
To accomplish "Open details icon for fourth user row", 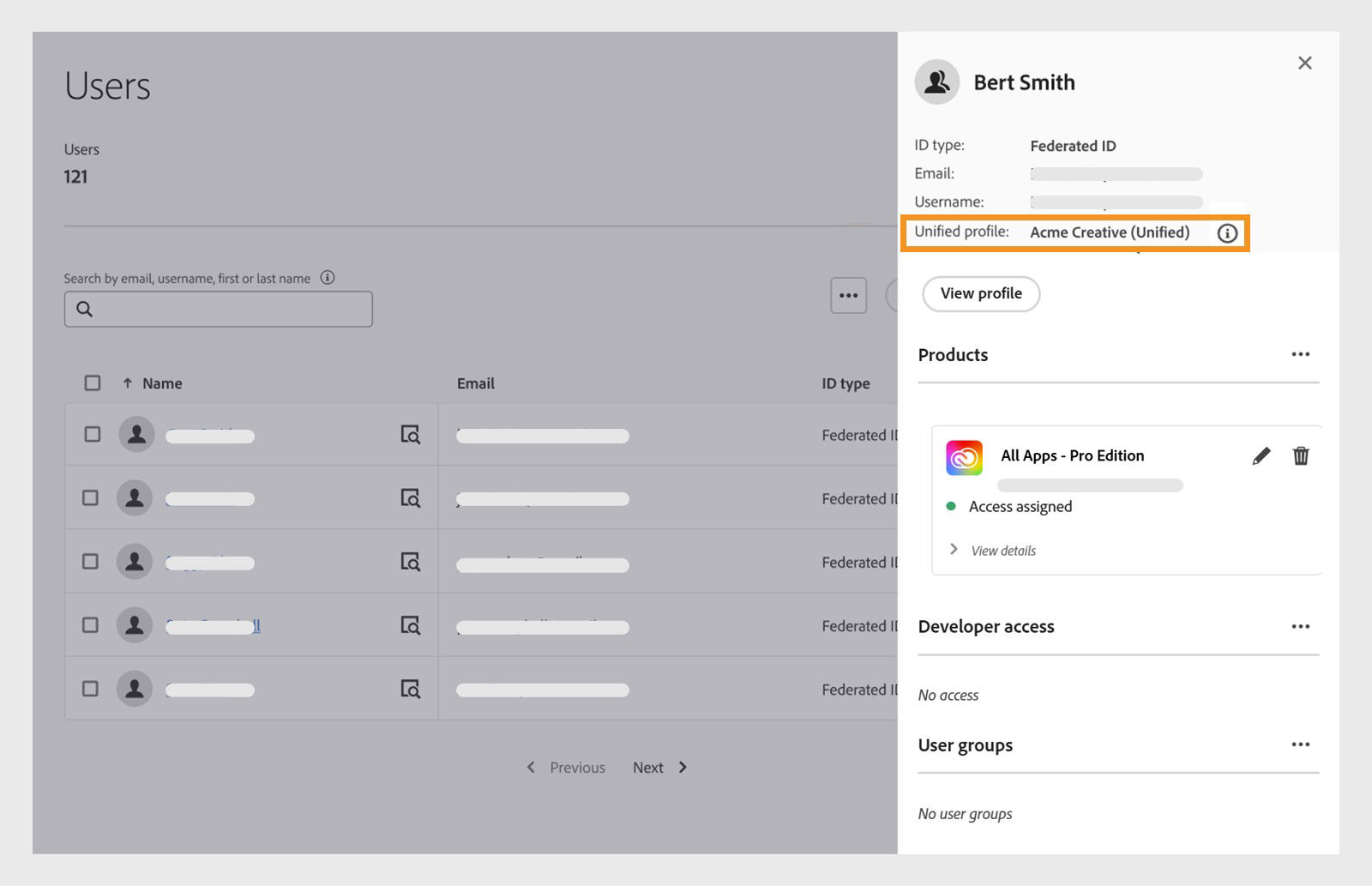I will pos(411,625).
